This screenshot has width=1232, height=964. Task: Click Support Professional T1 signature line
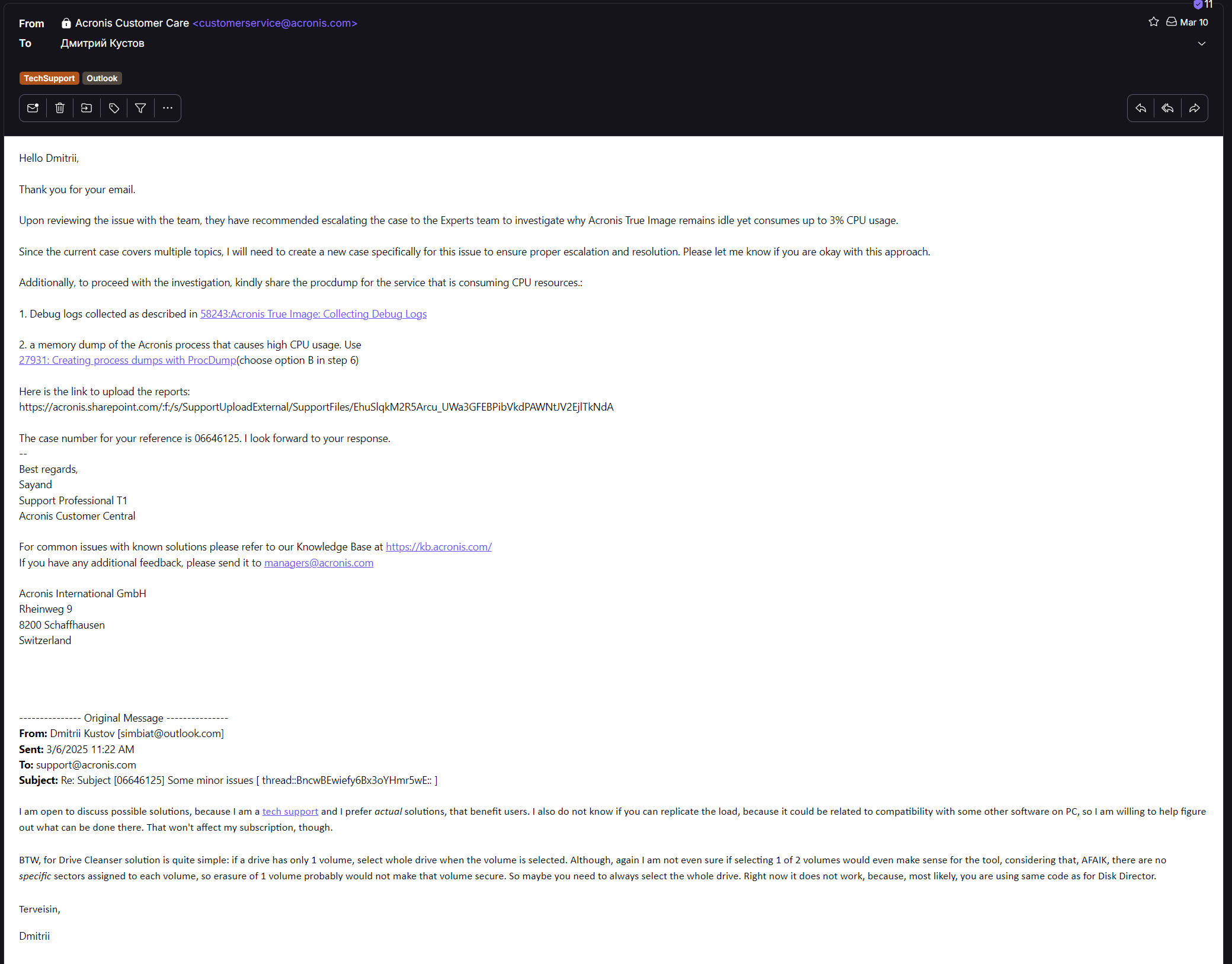click(73, 501)
